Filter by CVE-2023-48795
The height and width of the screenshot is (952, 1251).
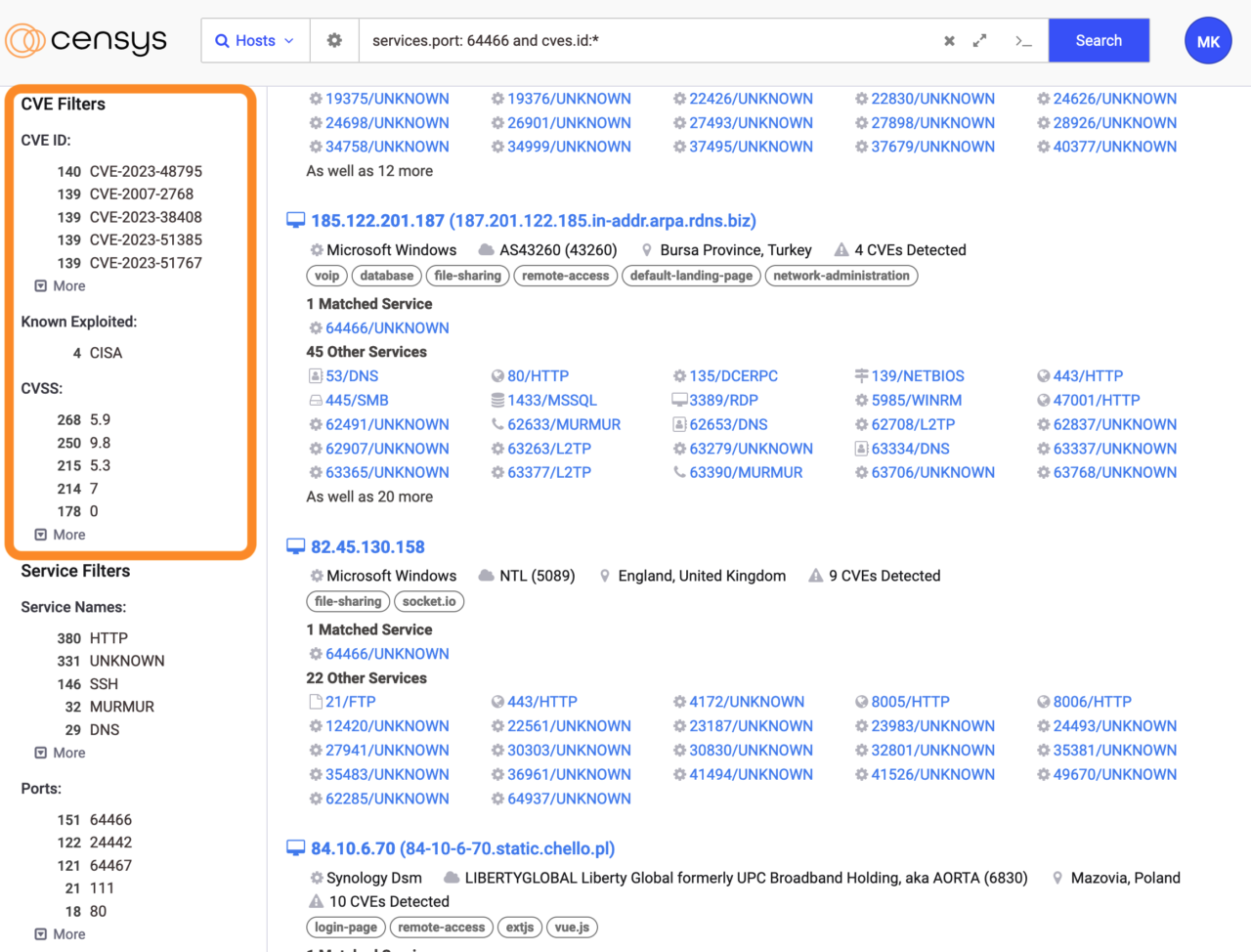146,171
